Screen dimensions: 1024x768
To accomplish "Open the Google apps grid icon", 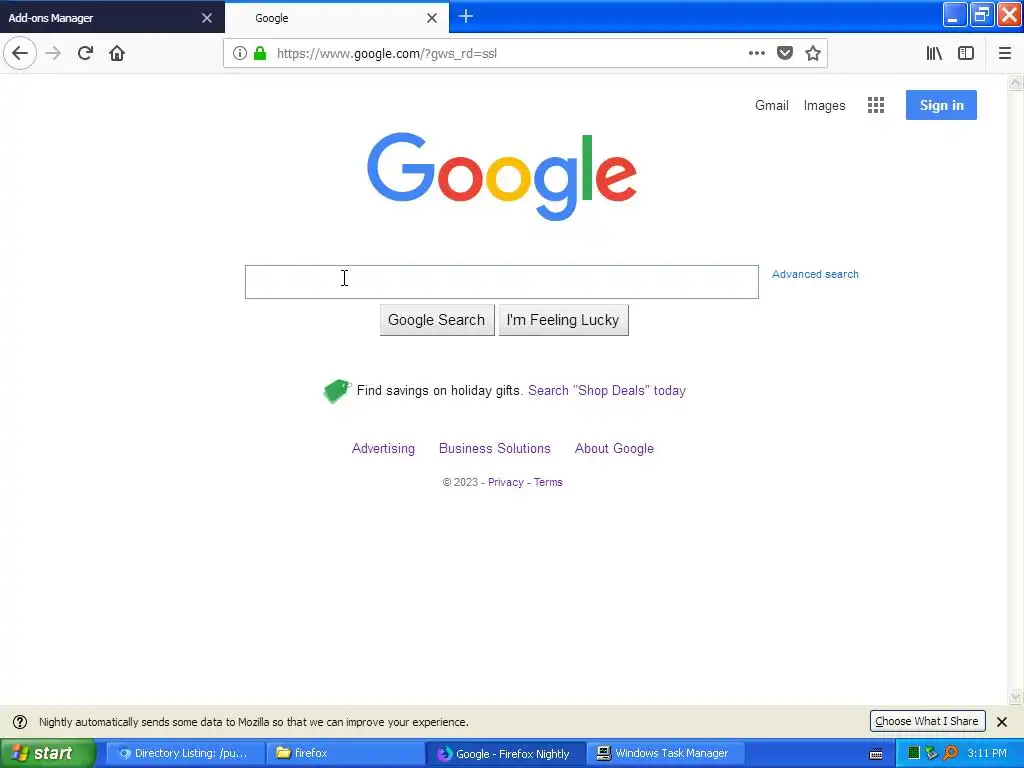I will click(x=876, y=105).
